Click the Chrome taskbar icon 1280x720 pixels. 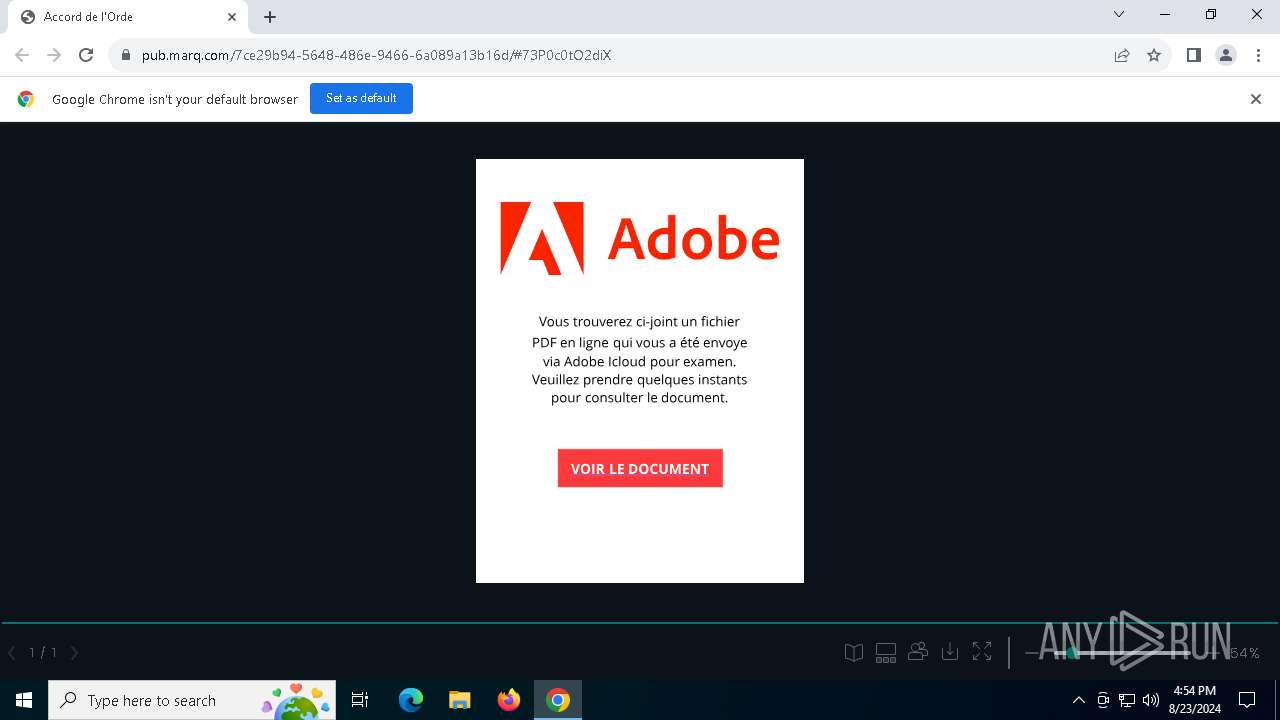point(558,700)
